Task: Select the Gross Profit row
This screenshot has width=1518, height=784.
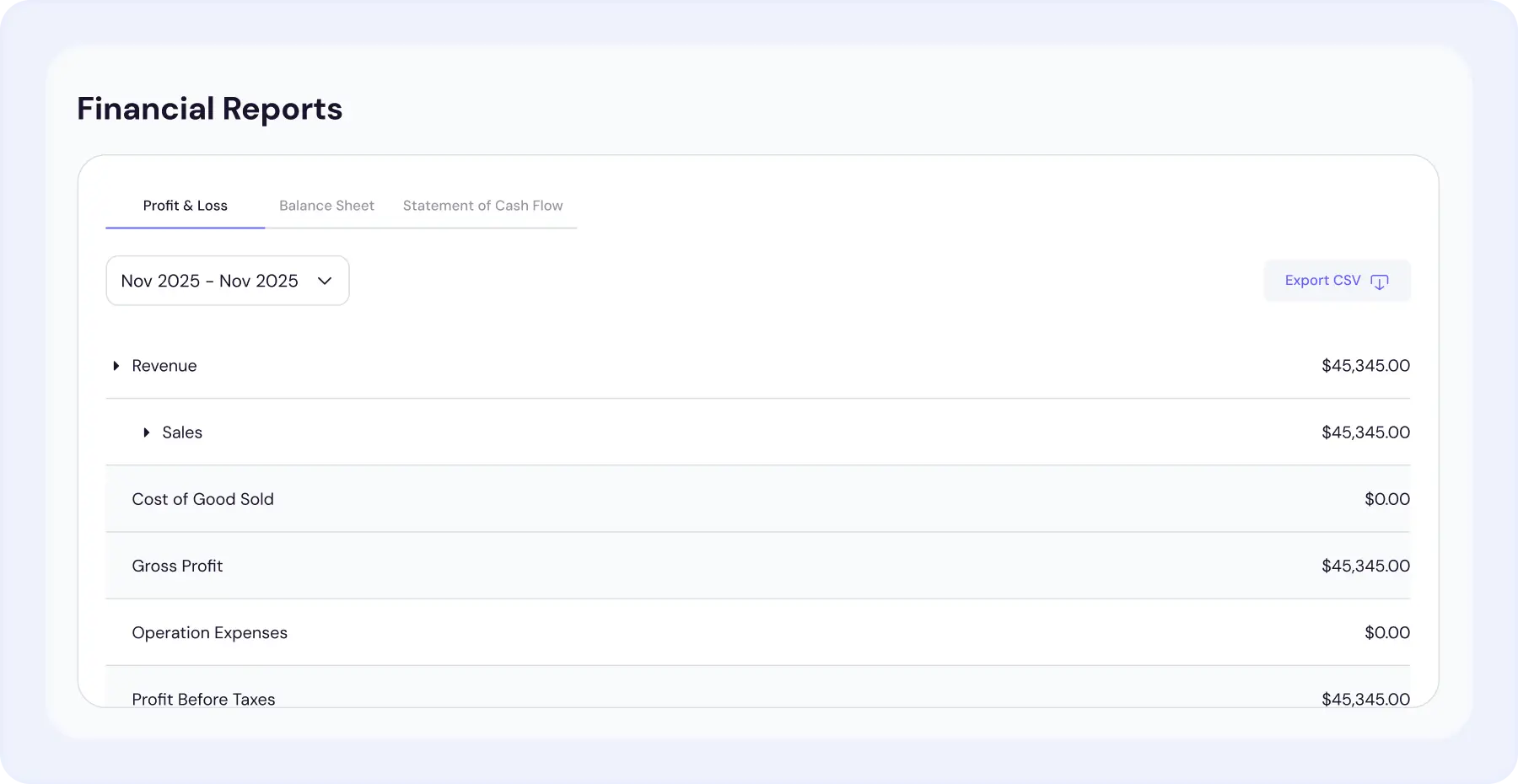Action: coord(177,566)
